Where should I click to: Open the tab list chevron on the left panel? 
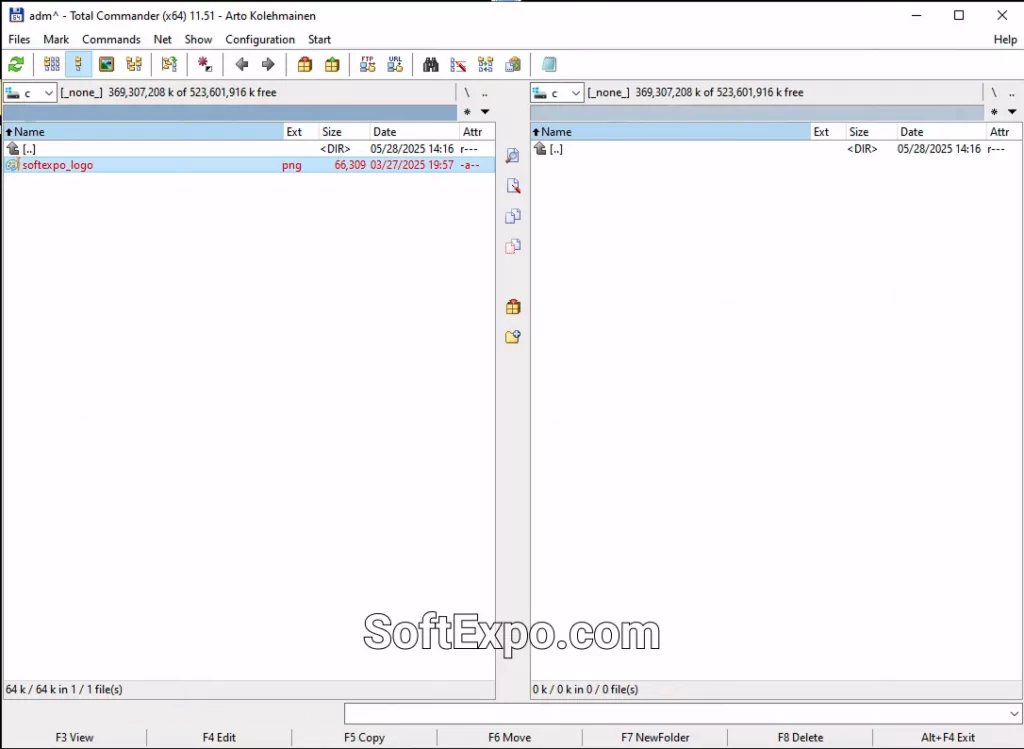point(485,111)
